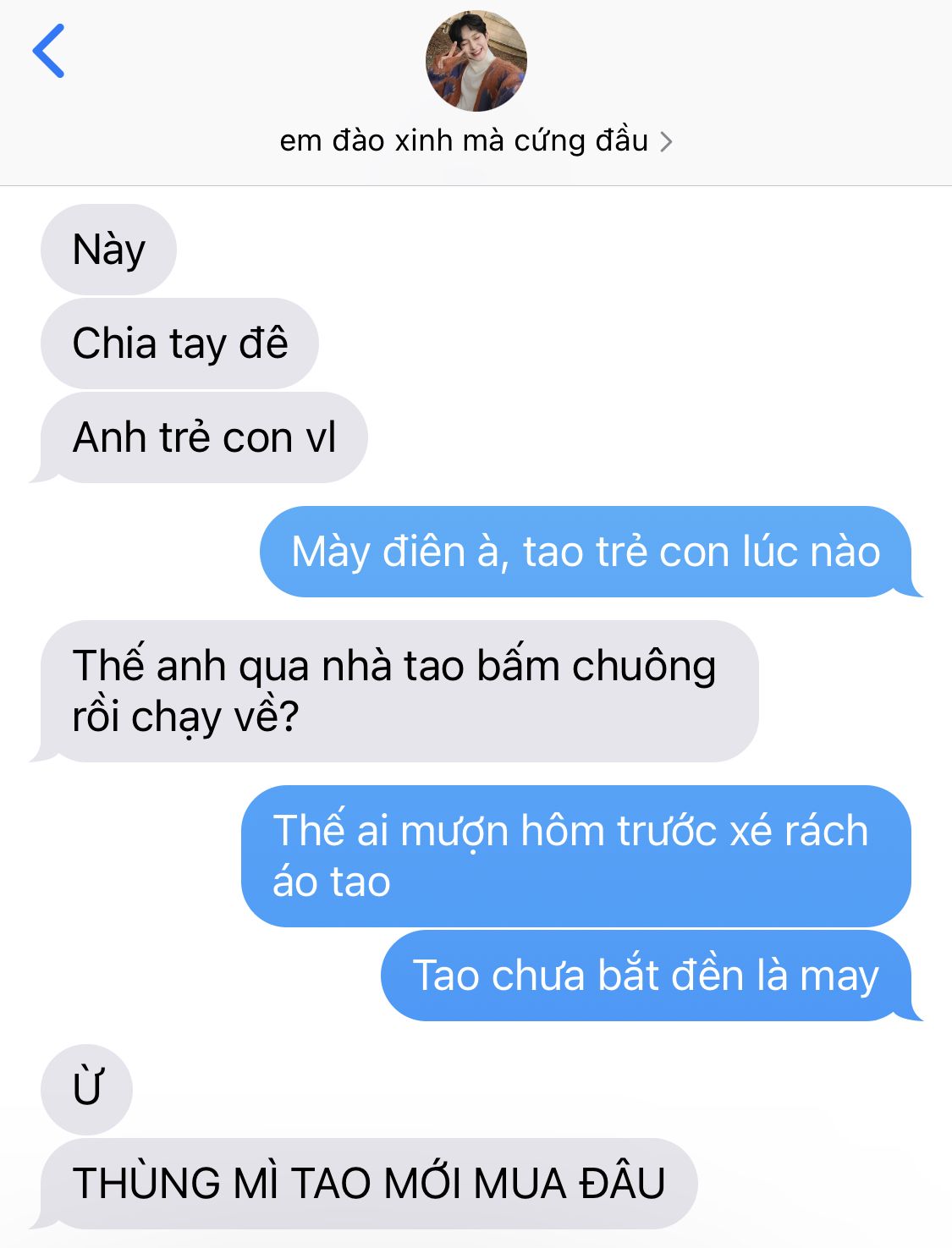This screenshot has width=952, height=1248.
Task: Click 'áo tao' line in blue bubble
Action: (332, 882)
